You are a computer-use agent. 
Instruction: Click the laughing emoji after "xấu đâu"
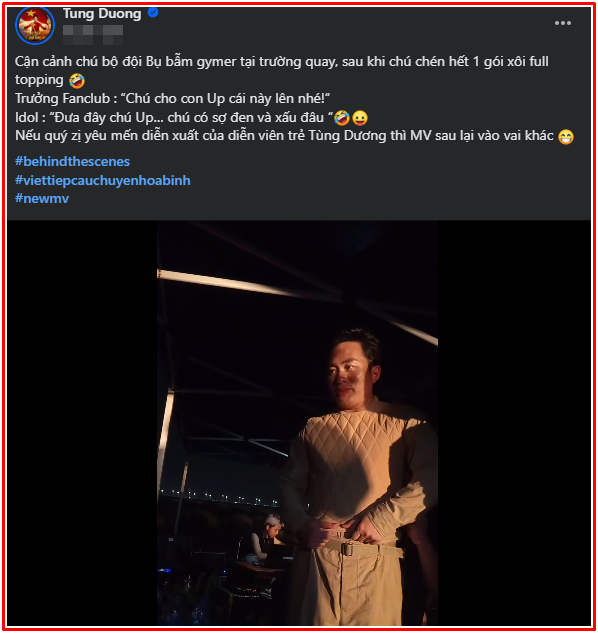click(x=342, y=117)
